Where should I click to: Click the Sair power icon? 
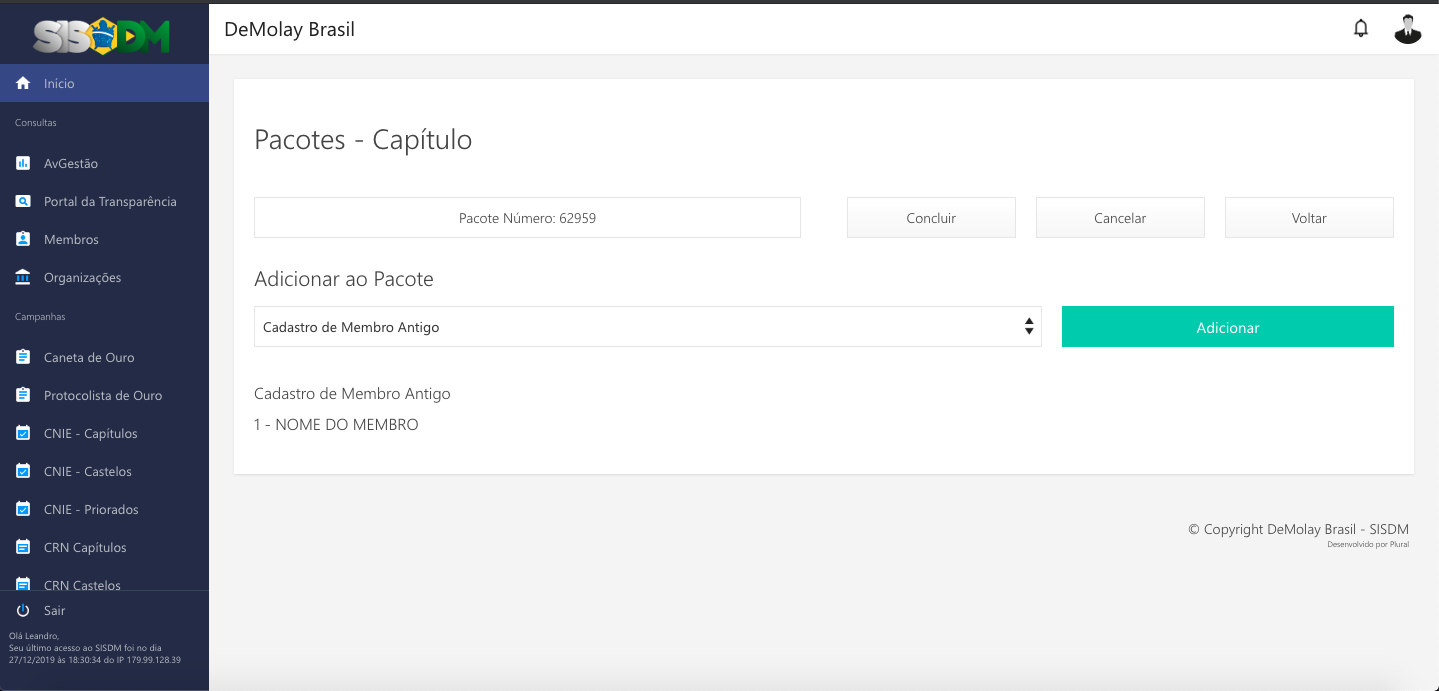click(23, 610)
